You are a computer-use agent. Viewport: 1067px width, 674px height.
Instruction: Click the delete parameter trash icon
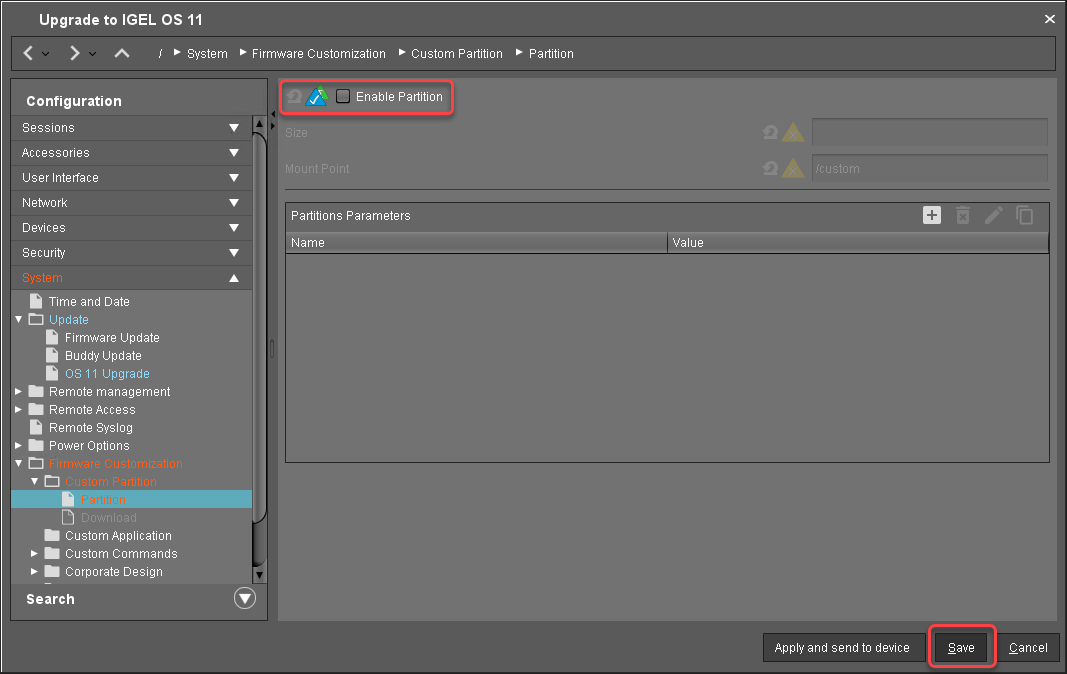pyautogui.click(x=962, y=215)
